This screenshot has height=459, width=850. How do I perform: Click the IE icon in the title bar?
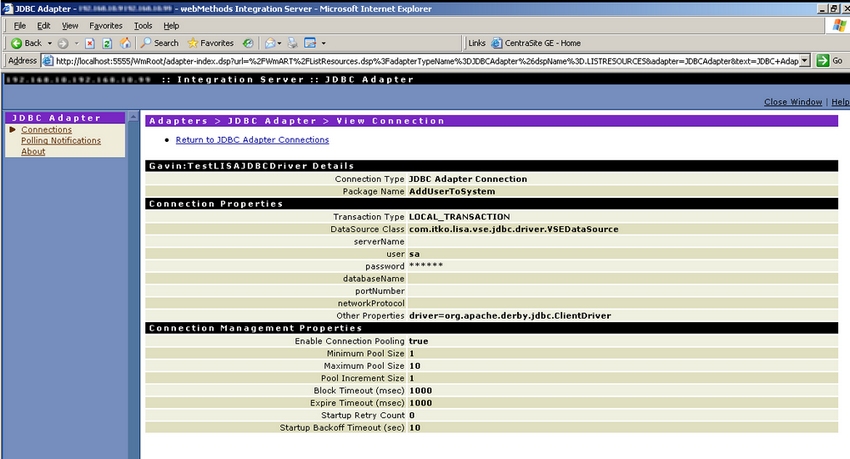(7, 9)
